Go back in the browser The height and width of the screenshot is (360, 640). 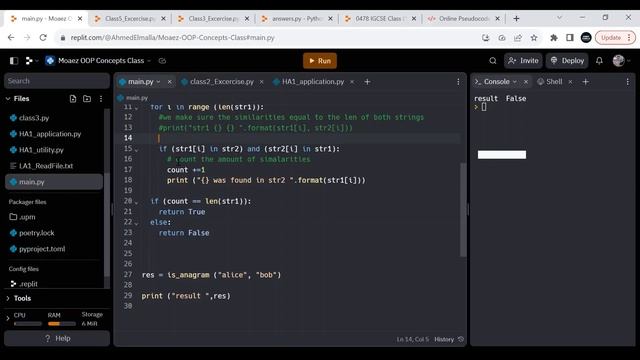pyautogui.click(x=11, y=38)
